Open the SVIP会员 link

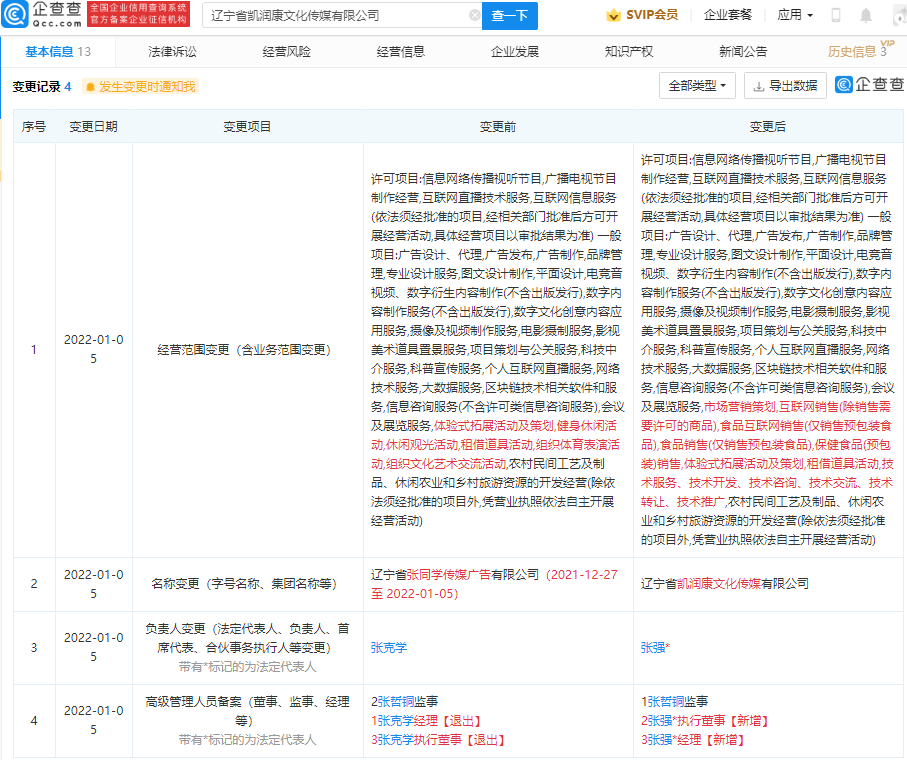[652, 15]
